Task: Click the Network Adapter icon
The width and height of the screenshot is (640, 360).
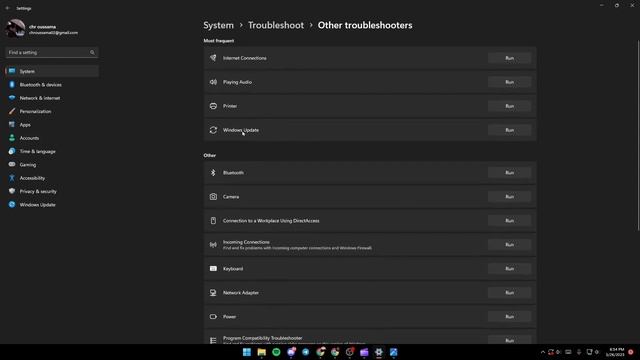Action: tap(213, 293)
